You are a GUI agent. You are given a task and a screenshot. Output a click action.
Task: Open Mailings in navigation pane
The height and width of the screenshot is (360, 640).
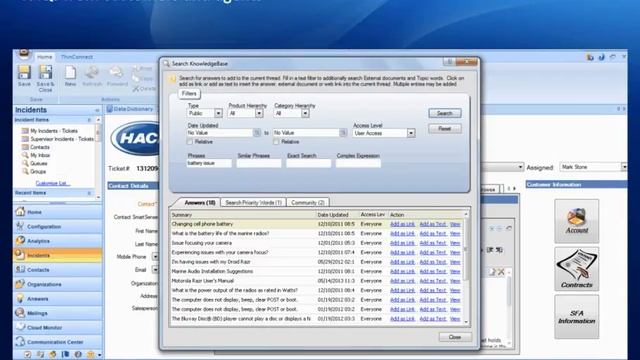click(x=58, y=313)
